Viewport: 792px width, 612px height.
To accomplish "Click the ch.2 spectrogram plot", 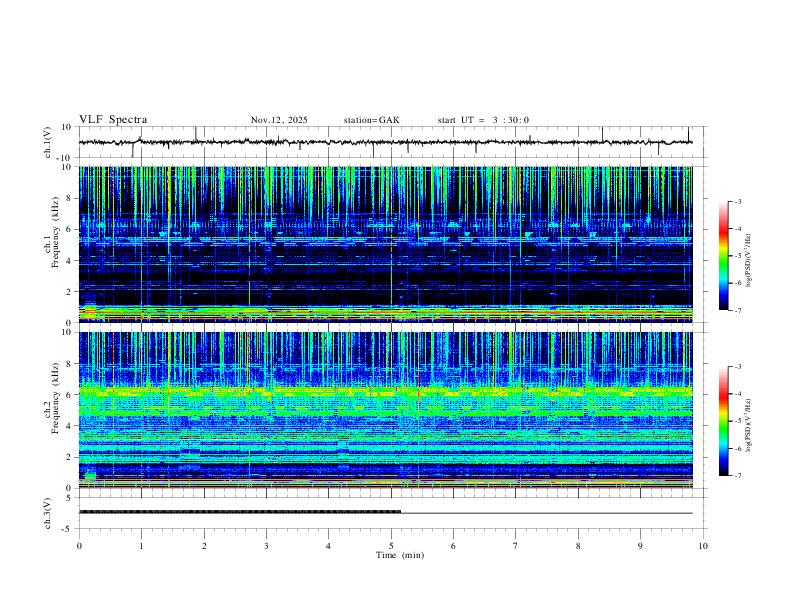I will click(385, 410).
